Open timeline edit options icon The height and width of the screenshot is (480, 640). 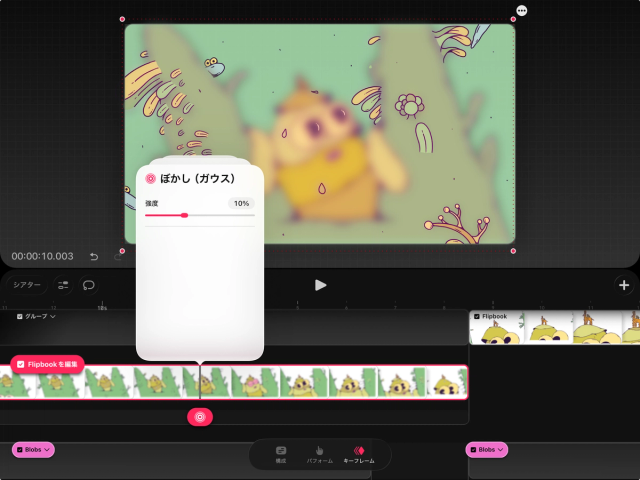[63, 285]
